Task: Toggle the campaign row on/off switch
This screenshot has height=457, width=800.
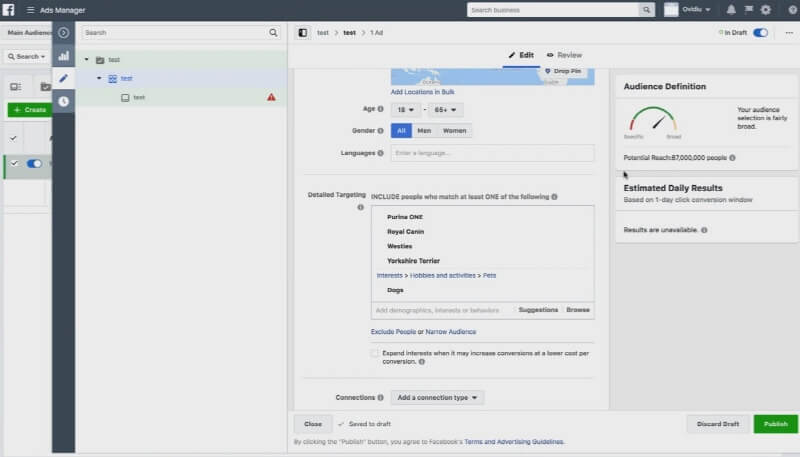Action: pyautogui.click(x=34, y=164)
